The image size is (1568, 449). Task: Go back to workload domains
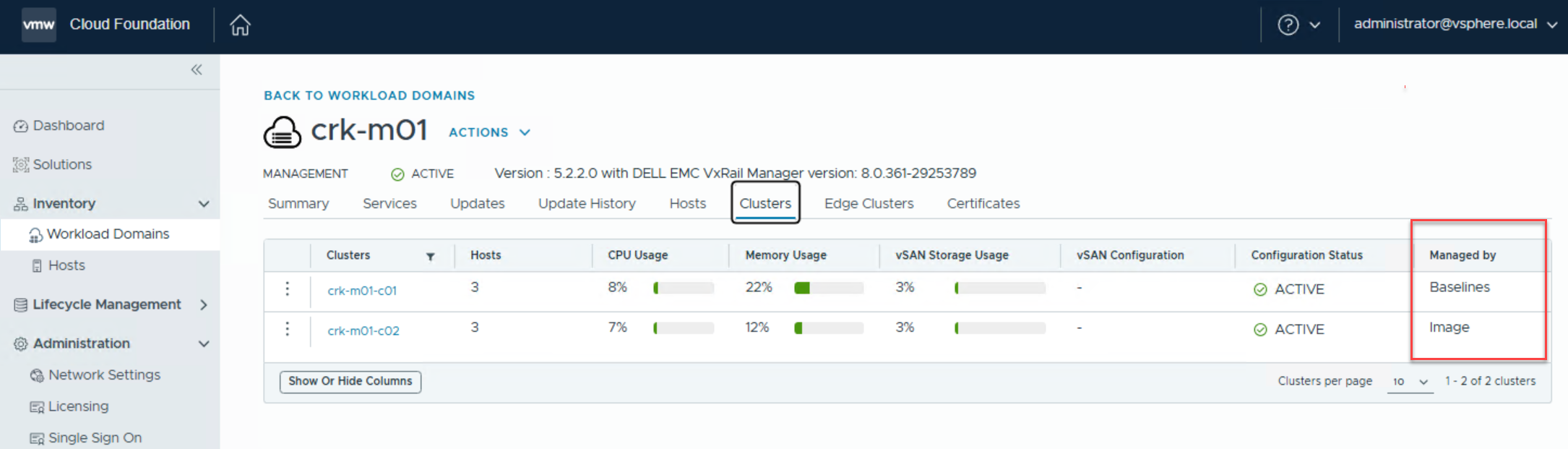369,95
